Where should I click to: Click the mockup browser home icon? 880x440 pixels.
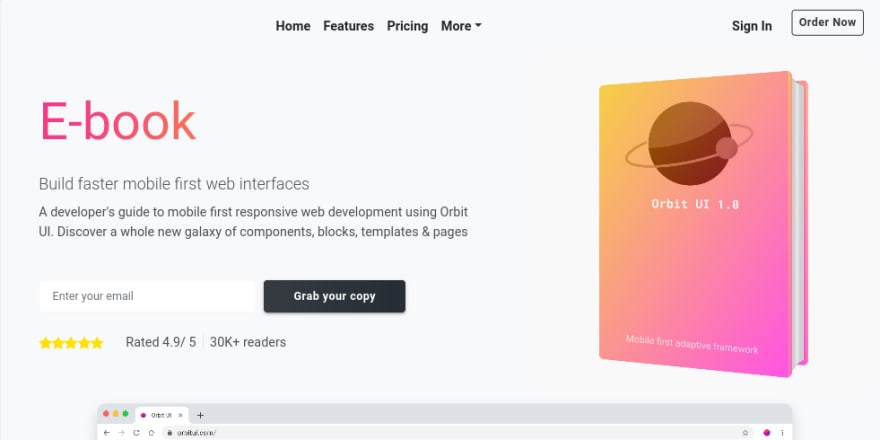point(151,433)
